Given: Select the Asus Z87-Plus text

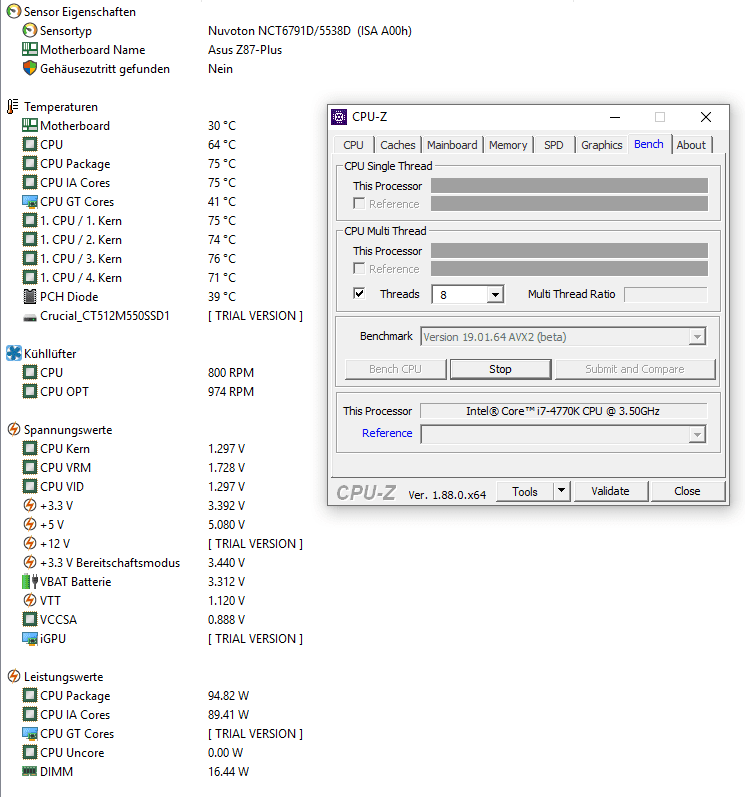Looking at the screenshot, I should coord(244,49).
